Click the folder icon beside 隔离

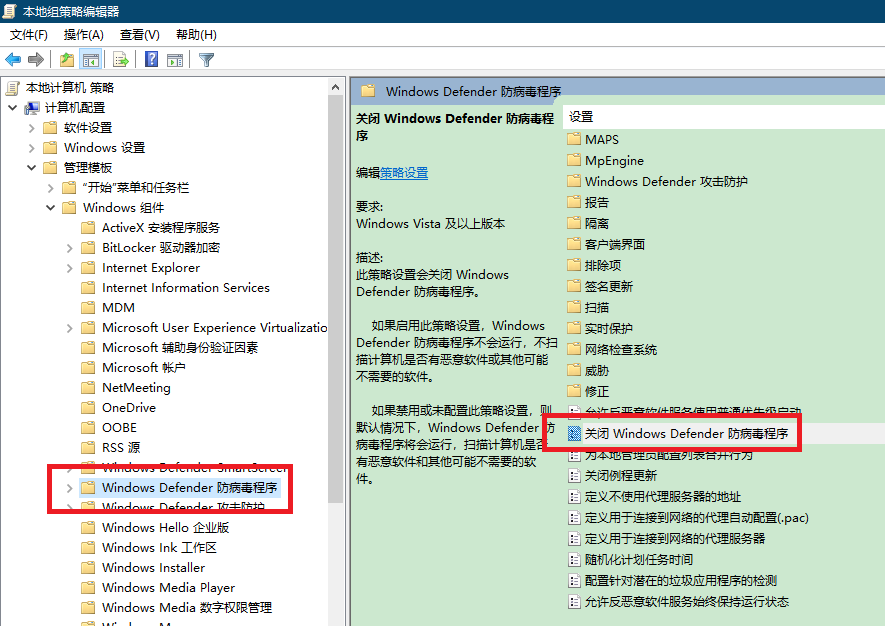(x=574, y=223)
